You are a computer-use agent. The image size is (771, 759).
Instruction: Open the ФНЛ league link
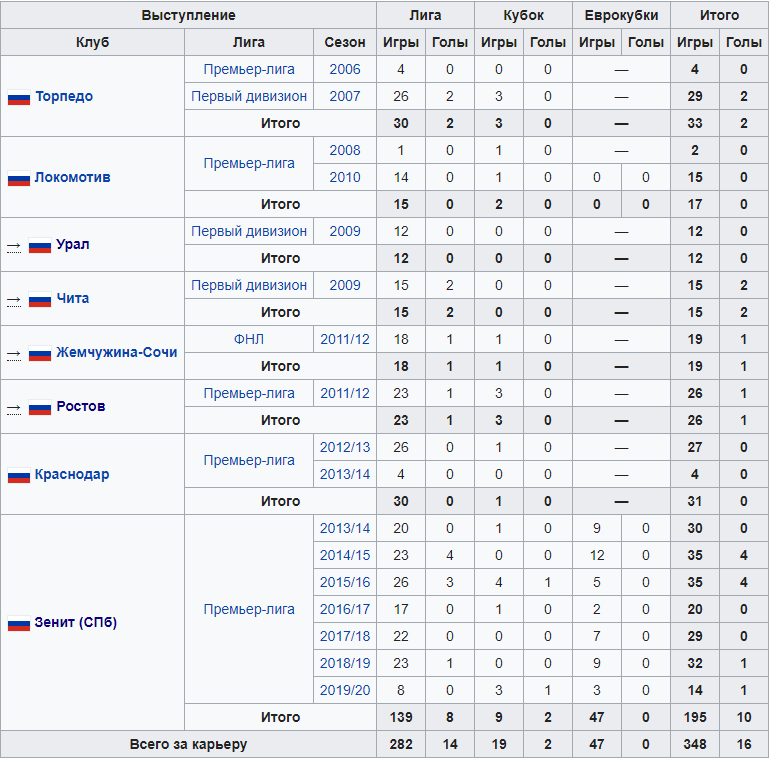[249, 339]
